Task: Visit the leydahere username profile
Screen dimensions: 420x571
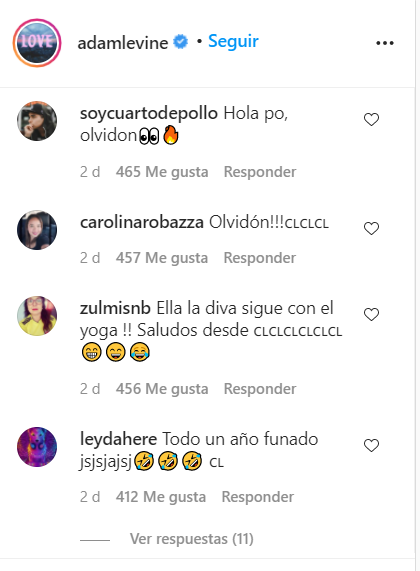Action: coord(118,439)
